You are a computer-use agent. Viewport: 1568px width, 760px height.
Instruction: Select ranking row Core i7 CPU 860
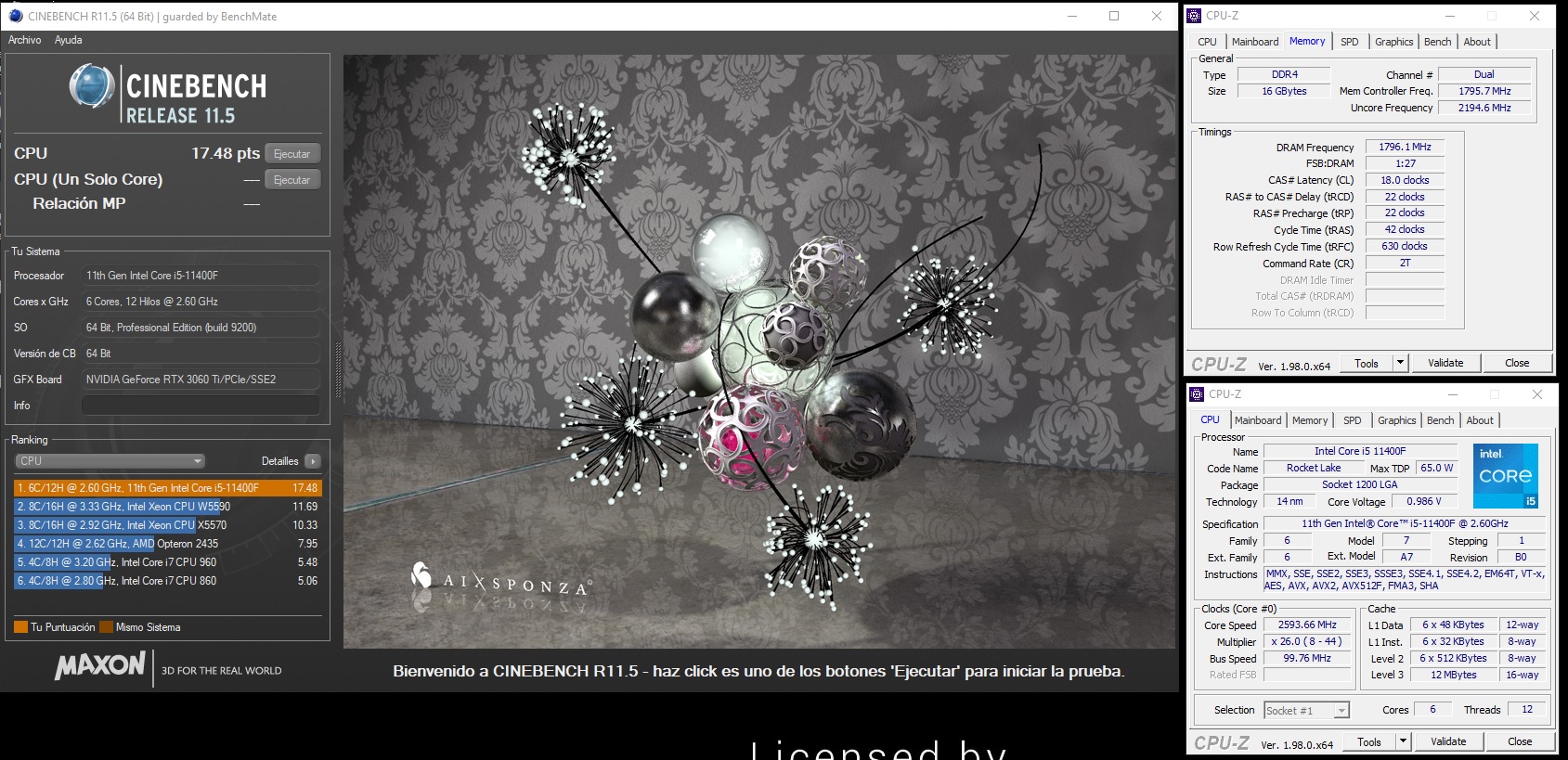[x=167, y=581]
